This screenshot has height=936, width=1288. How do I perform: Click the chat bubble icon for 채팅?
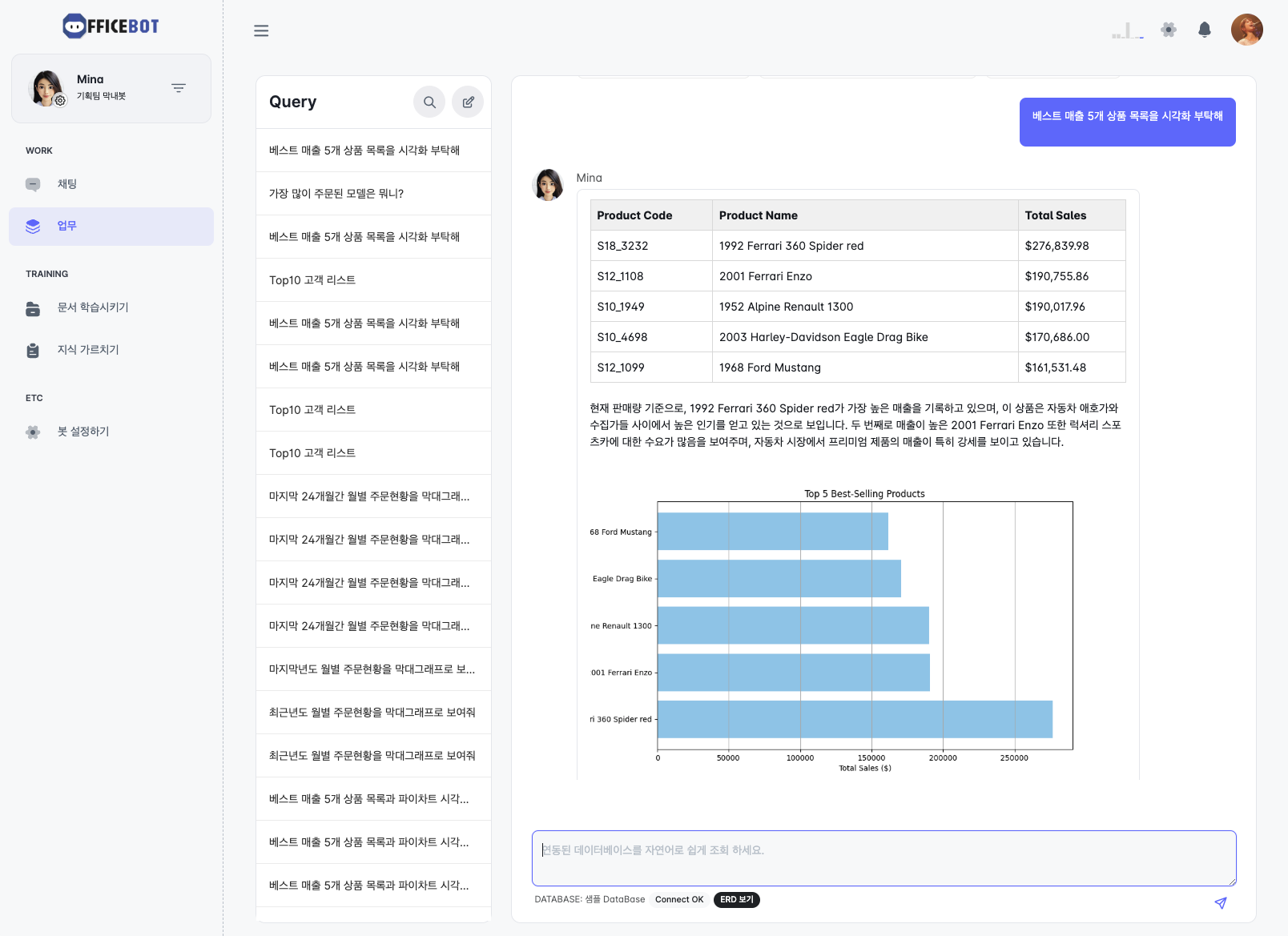(33, 184)
